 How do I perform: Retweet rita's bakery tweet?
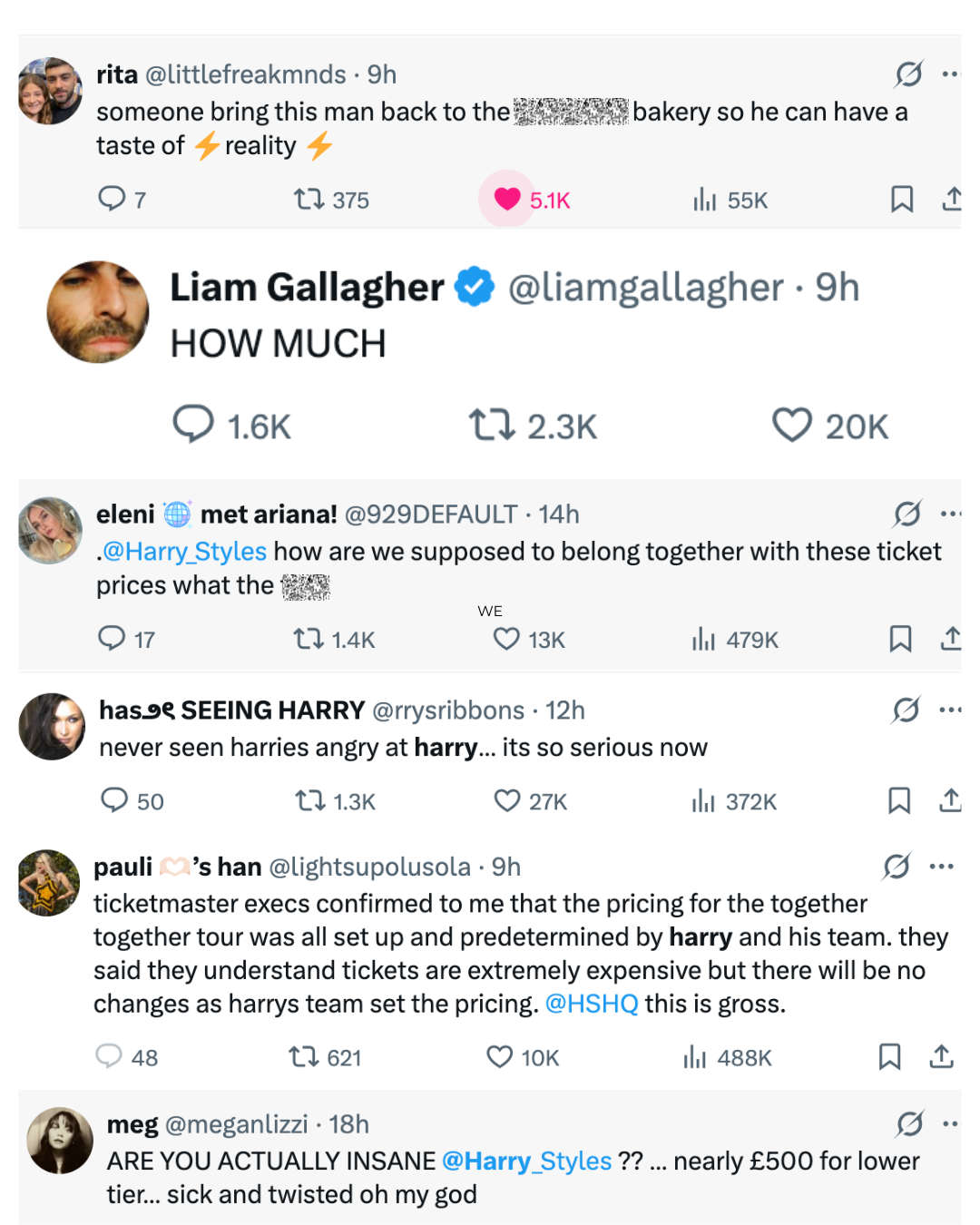309,199
